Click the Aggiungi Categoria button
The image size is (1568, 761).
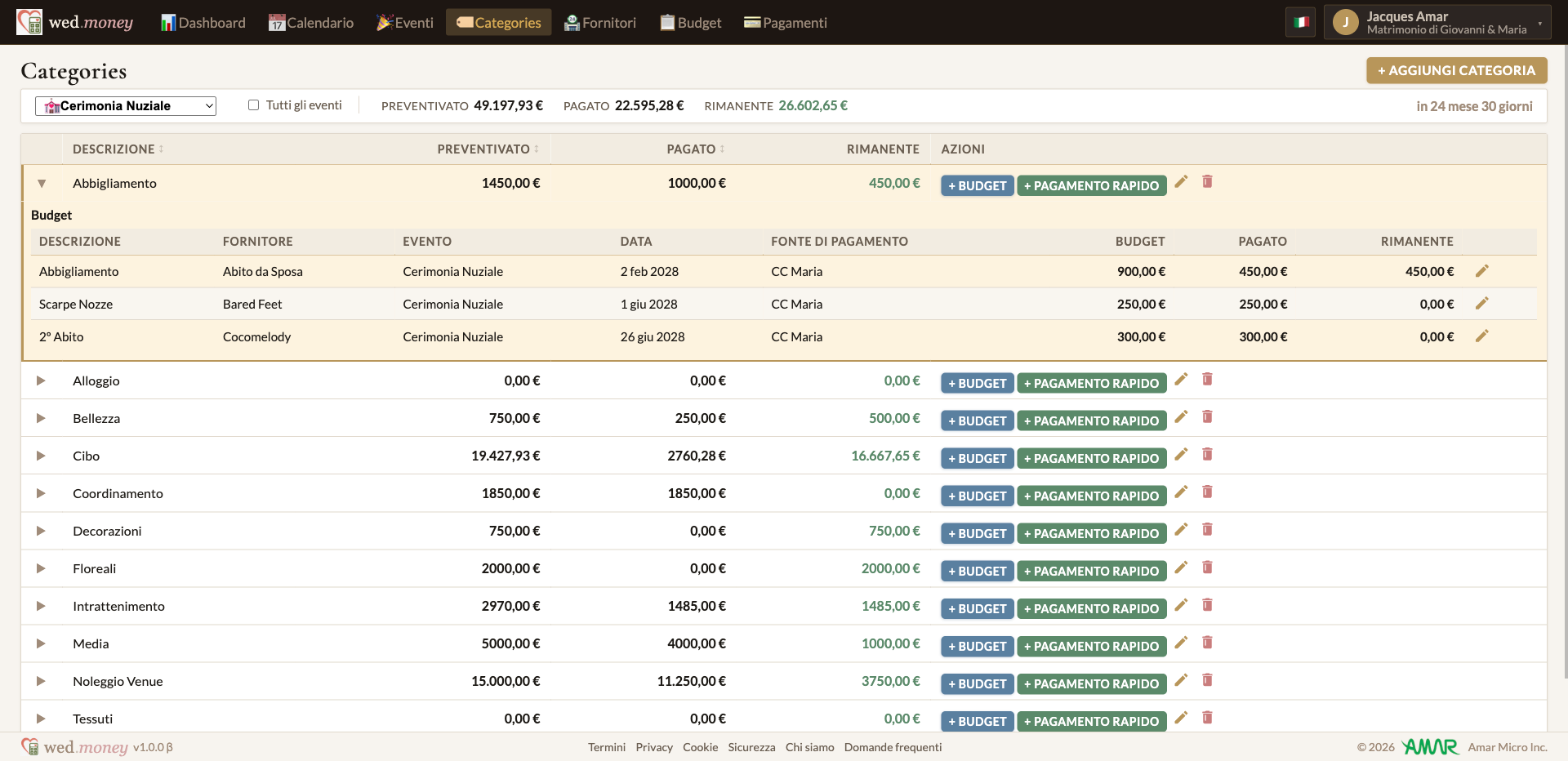(x=1456, y=70)
